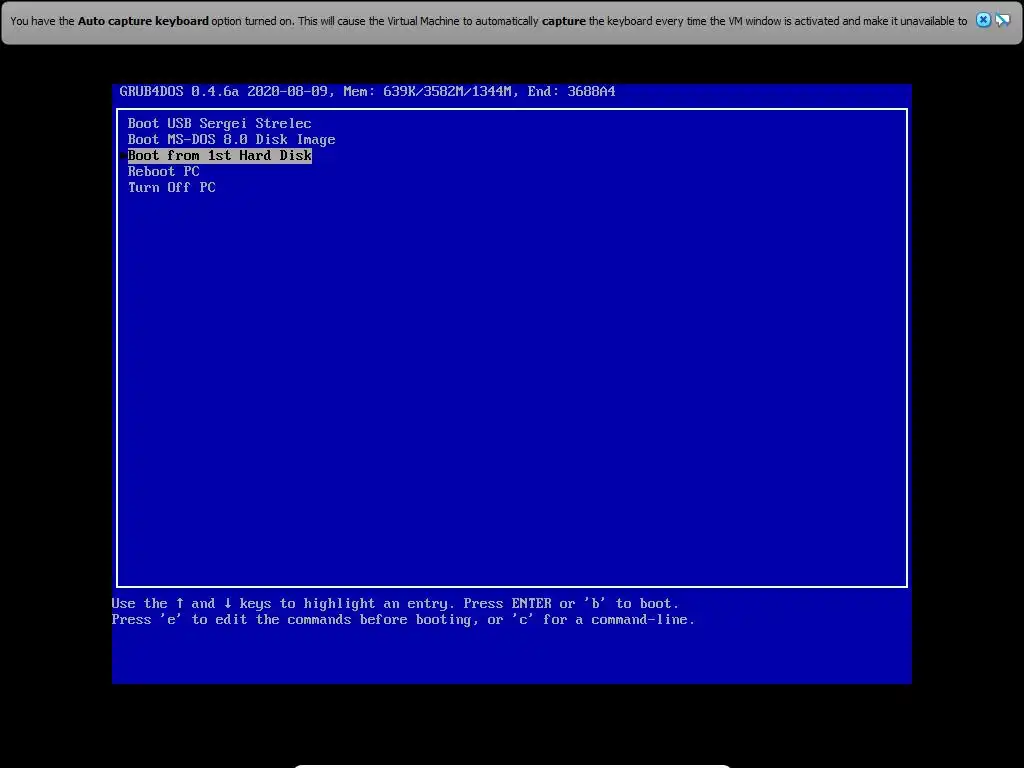Viewport: 1024px width, 768px height.
Task: Choose Boot from 1st Hard Disk entry
Action: click(x=219, y=155)
